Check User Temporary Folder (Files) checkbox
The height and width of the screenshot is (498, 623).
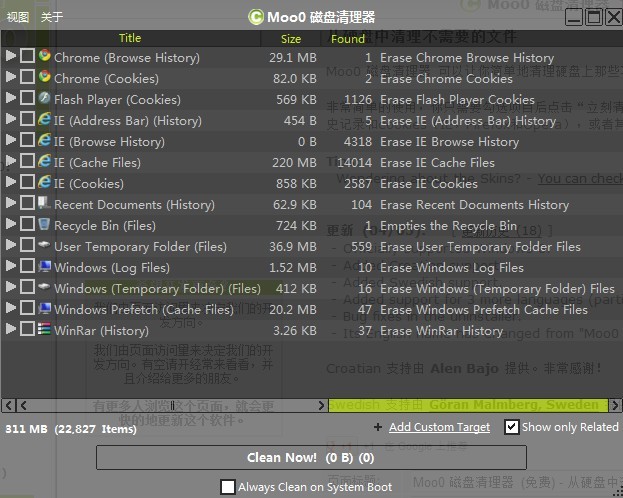pos(27,245)
